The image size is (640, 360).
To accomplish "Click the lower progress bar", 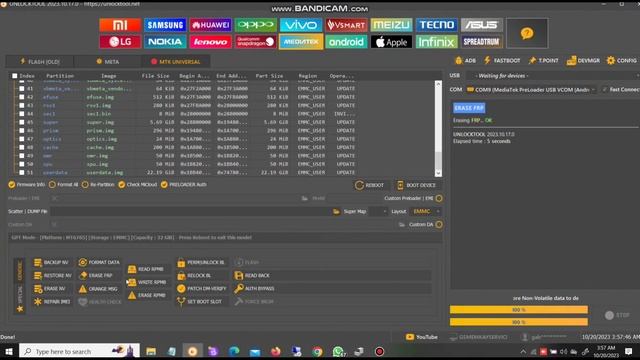I will click(x=519, y=322).
